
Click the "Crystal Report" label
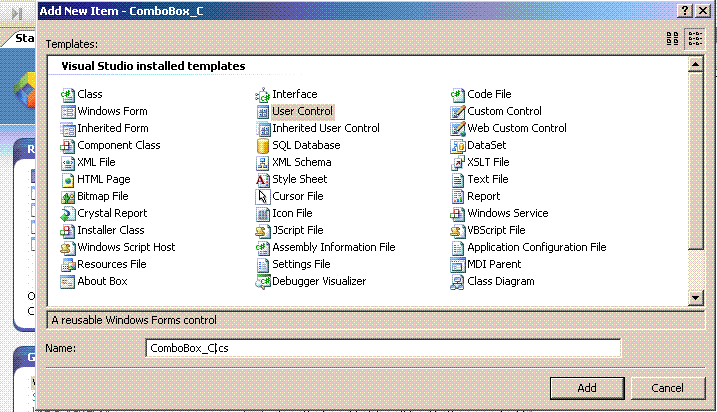click(x=112, y=214)
